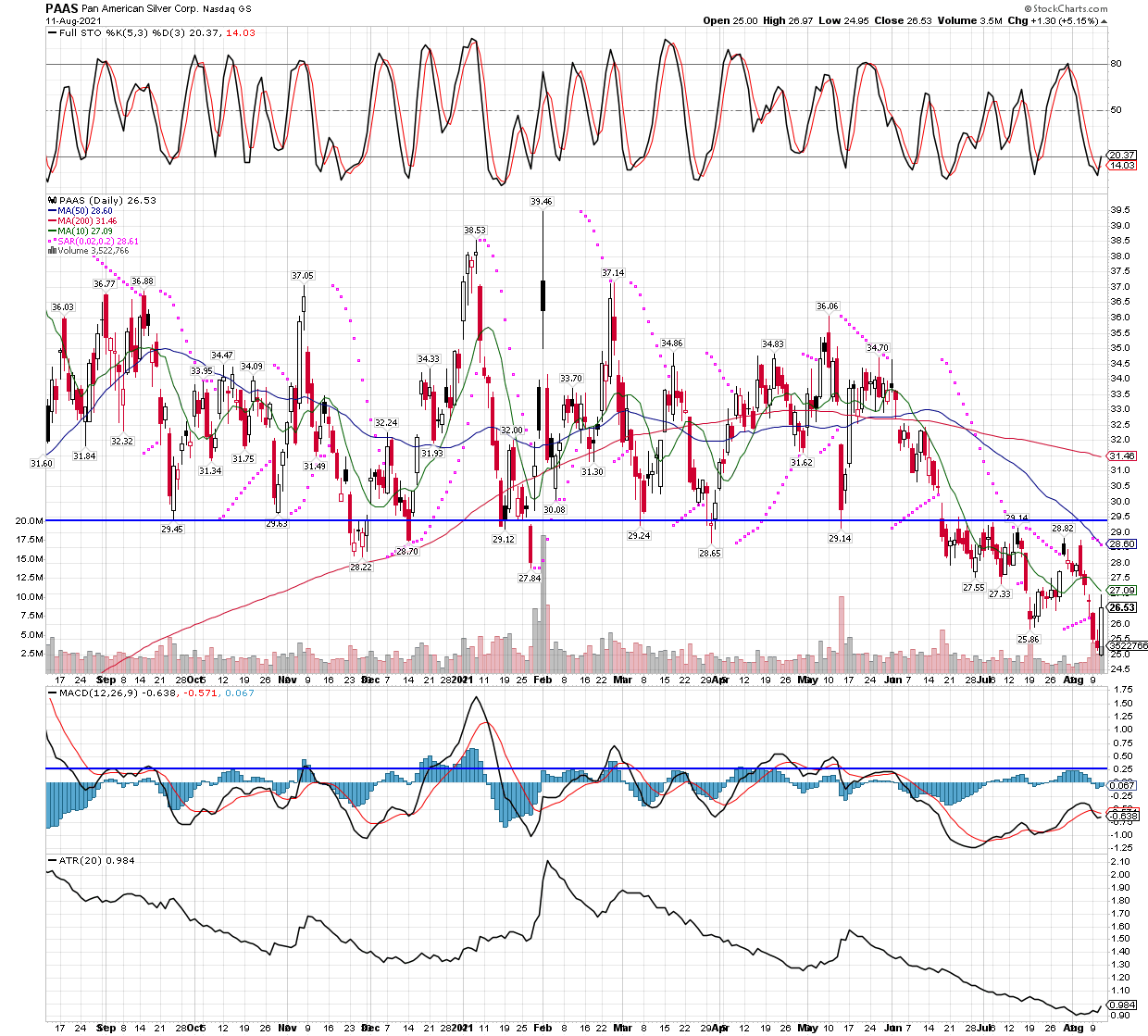This screenshot has height=1036, width=1148.
Task: Click the 36.03 high price label
Action: point(62,307)
